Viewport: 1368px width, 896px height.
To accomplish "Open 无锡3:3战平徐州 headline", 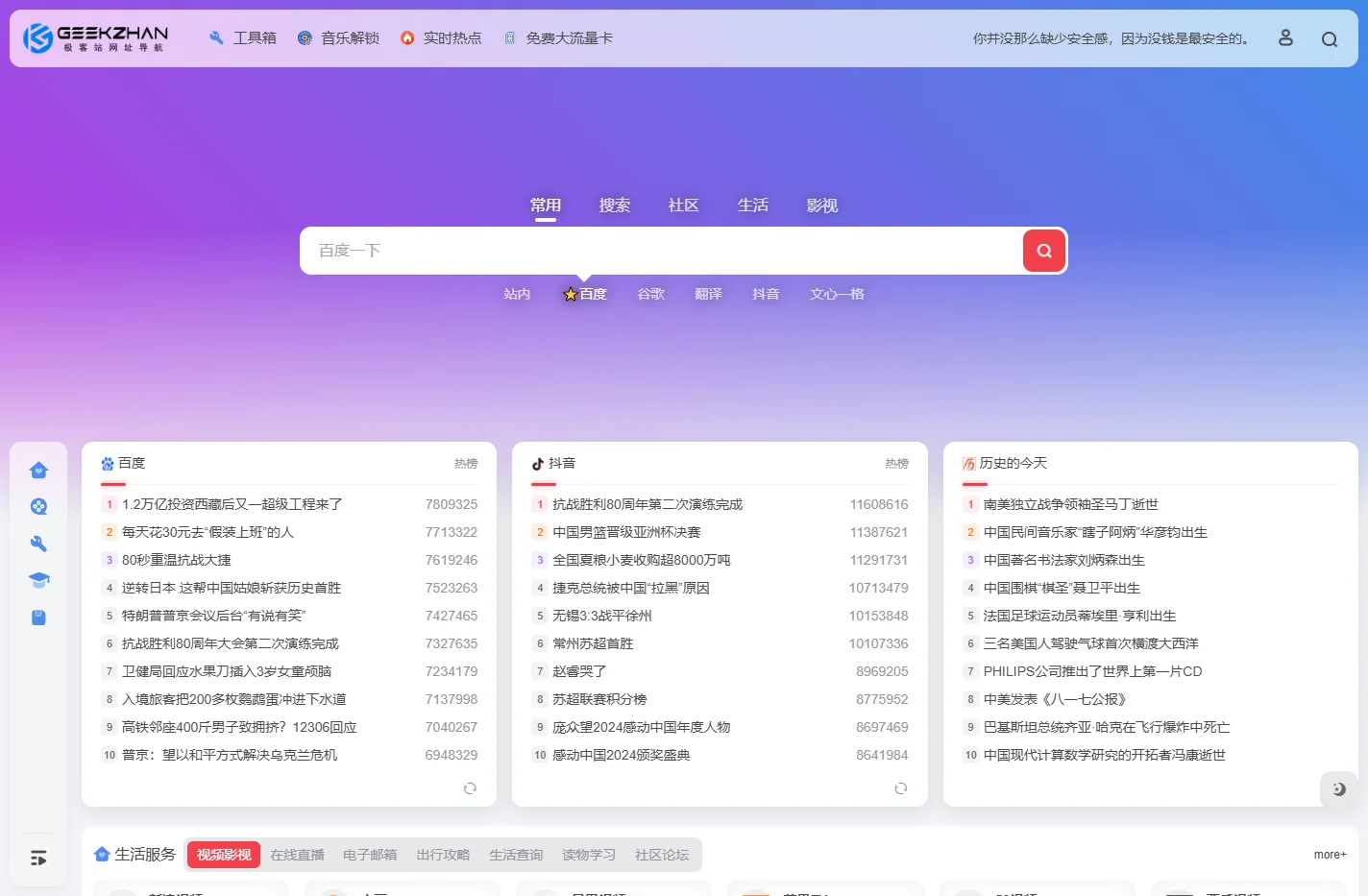I will 602,616.
